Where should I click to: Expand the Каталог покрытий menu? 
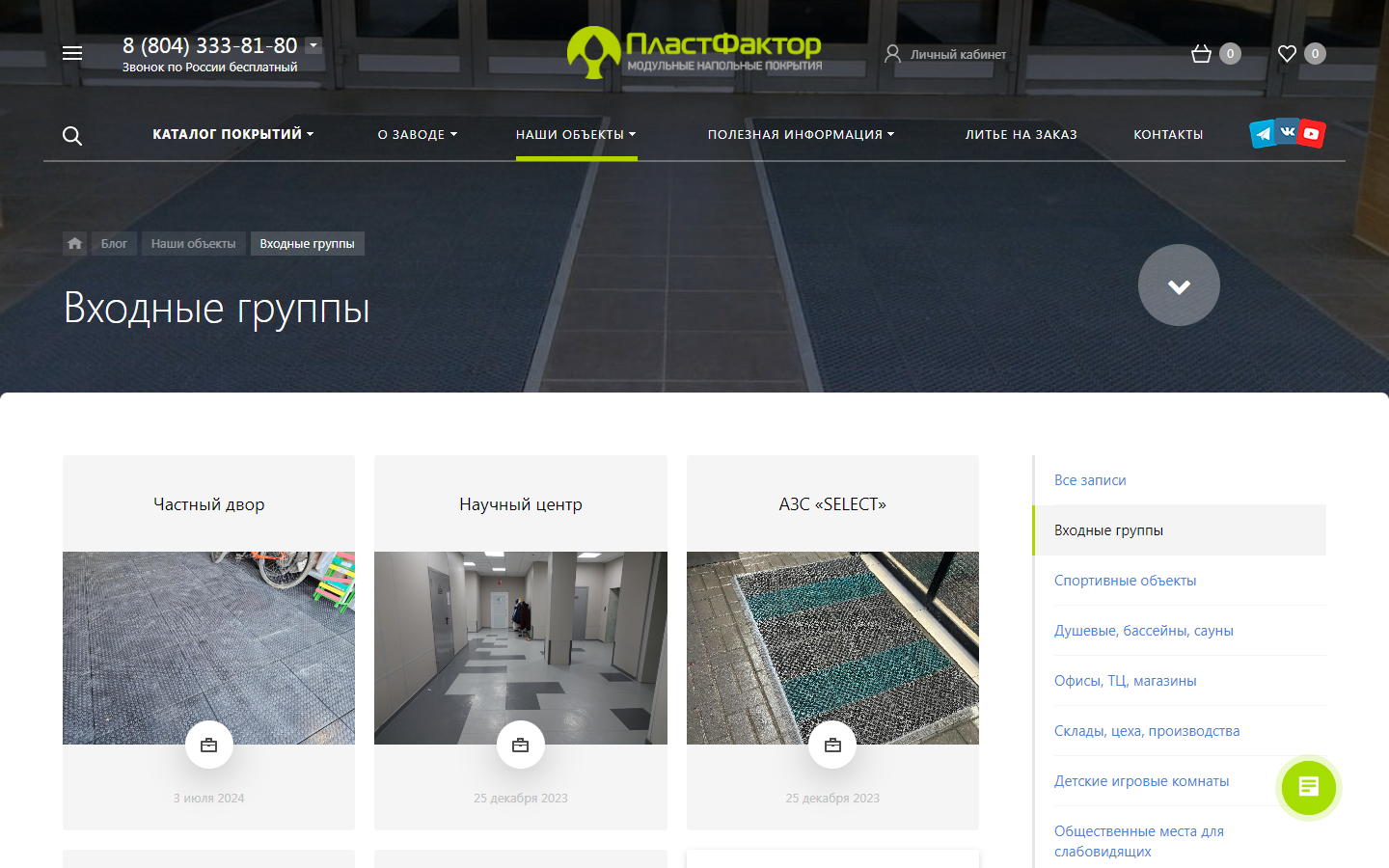[232, 134]
